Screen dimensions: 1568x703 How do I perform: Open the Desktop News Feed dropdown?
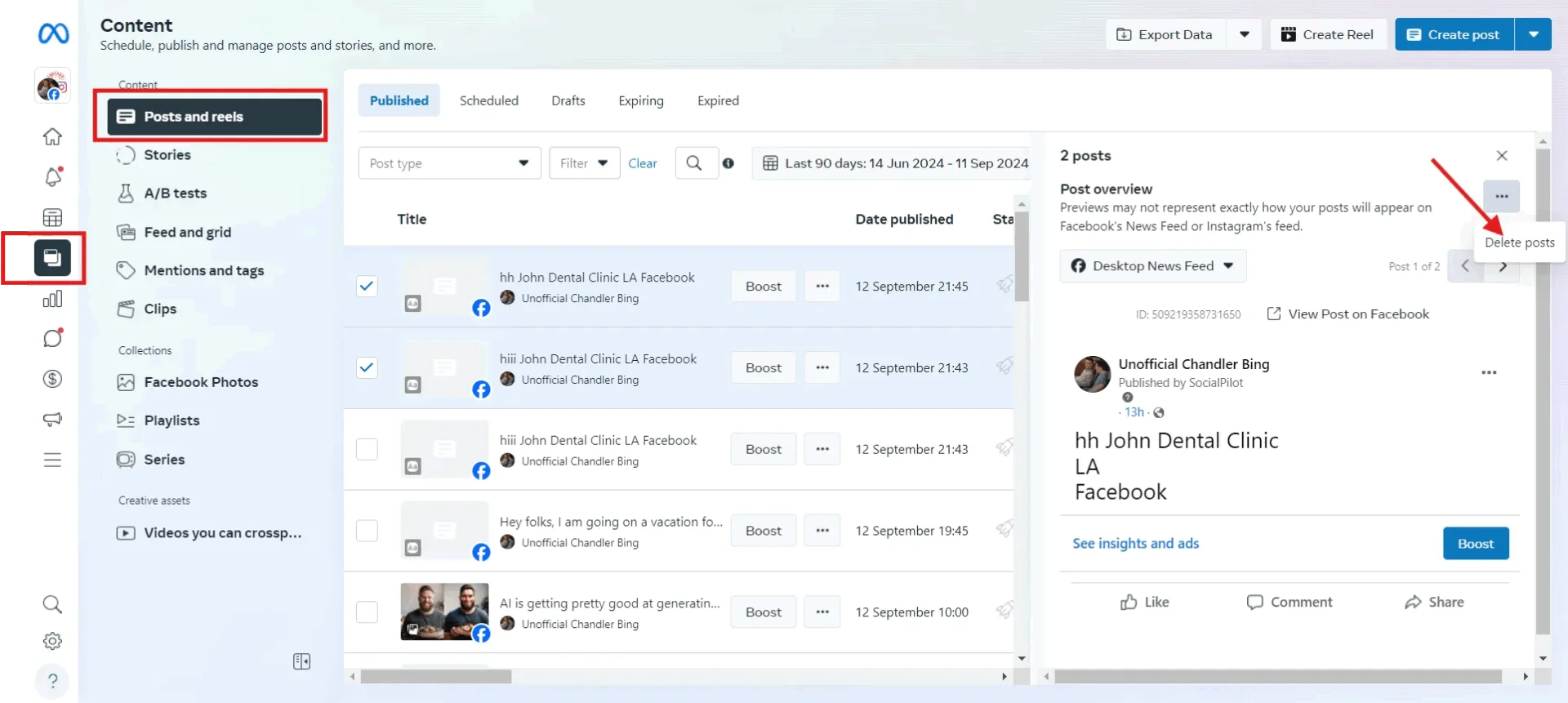1152,266
